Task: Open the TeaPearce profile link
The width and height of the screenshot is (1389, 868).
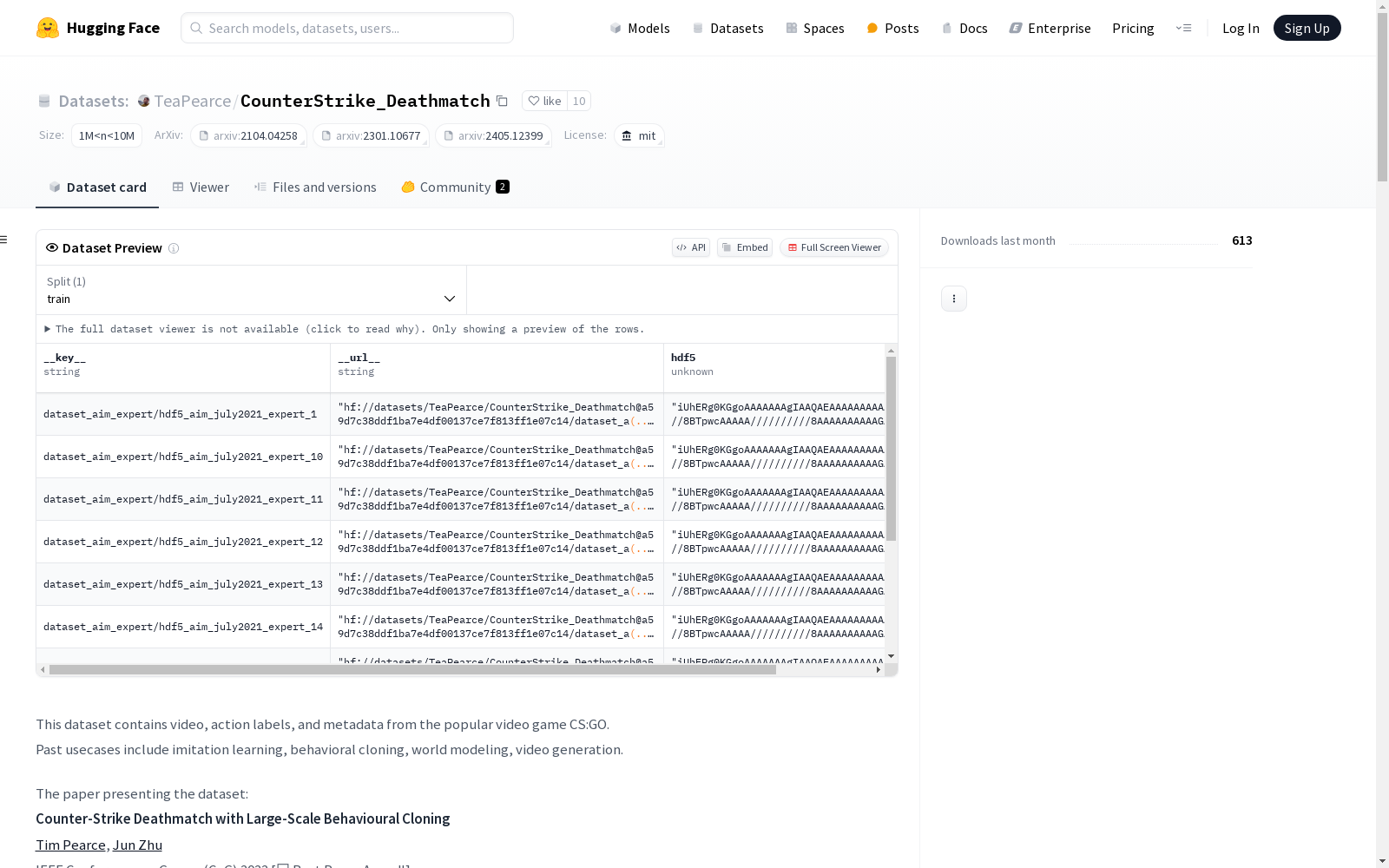Action: [x=192, y=101]
